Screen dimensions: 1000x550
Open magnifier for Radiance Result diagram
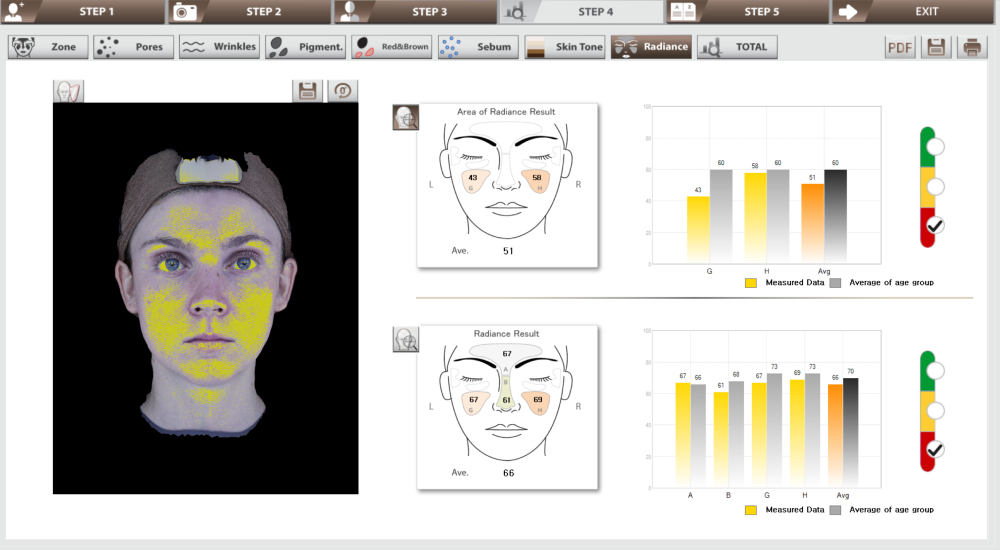pos(406,340)
